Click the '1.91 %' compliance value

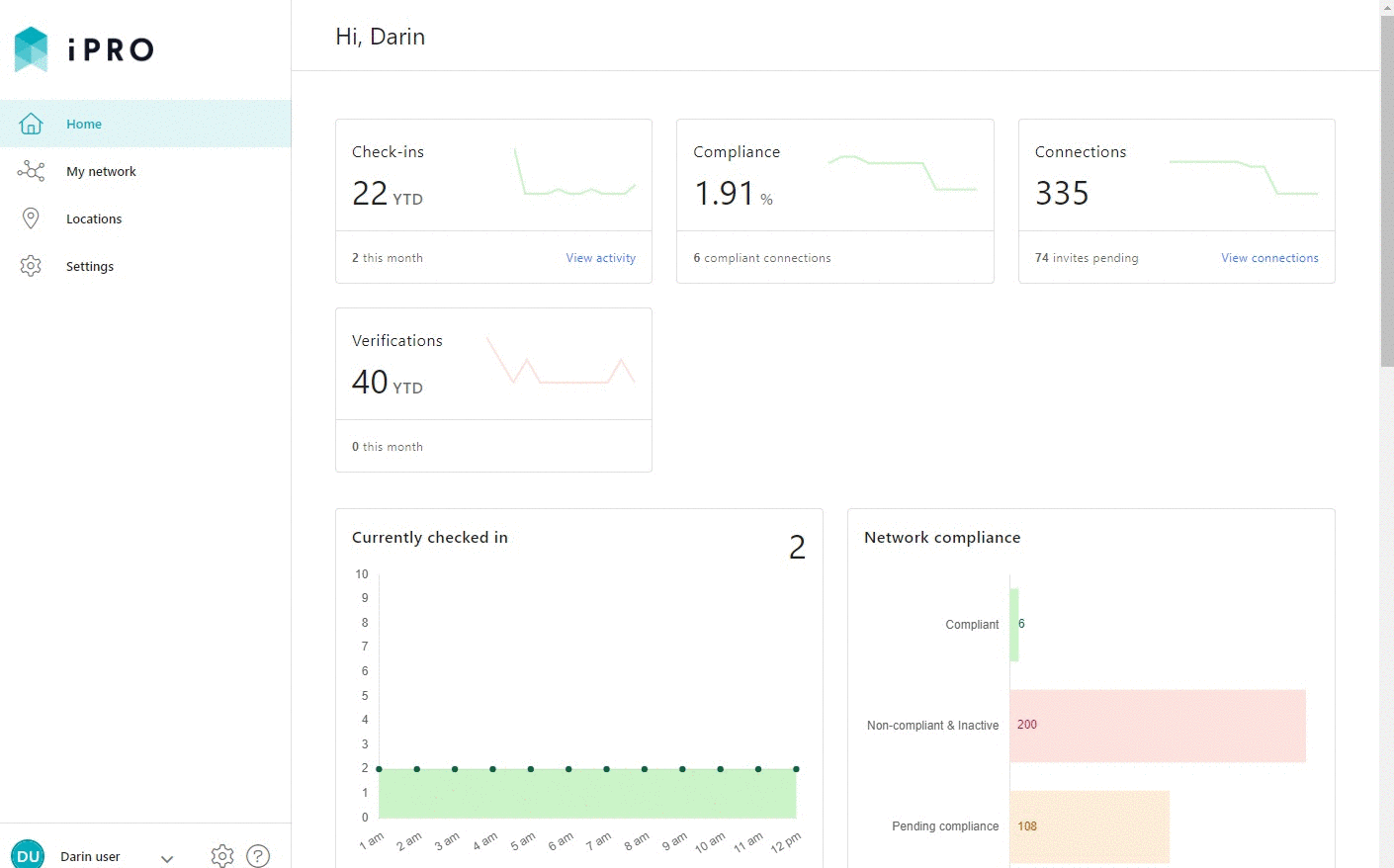click(734, 193)
